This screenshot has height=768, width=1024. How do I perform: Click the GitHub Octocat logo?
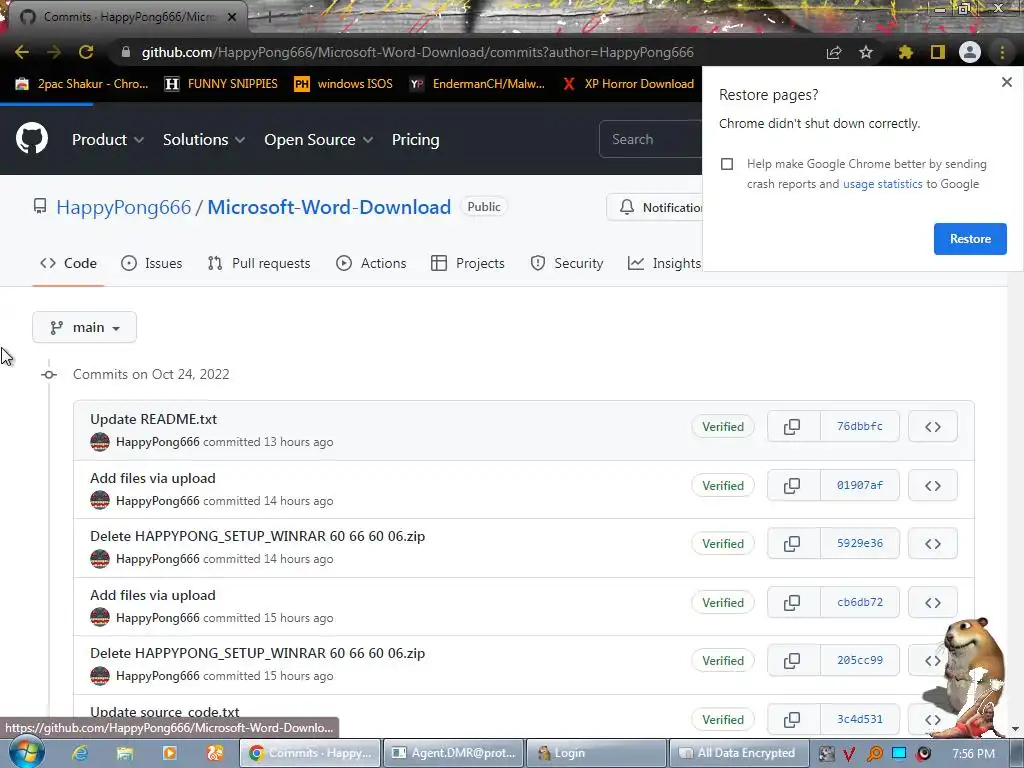coord(31,138)
